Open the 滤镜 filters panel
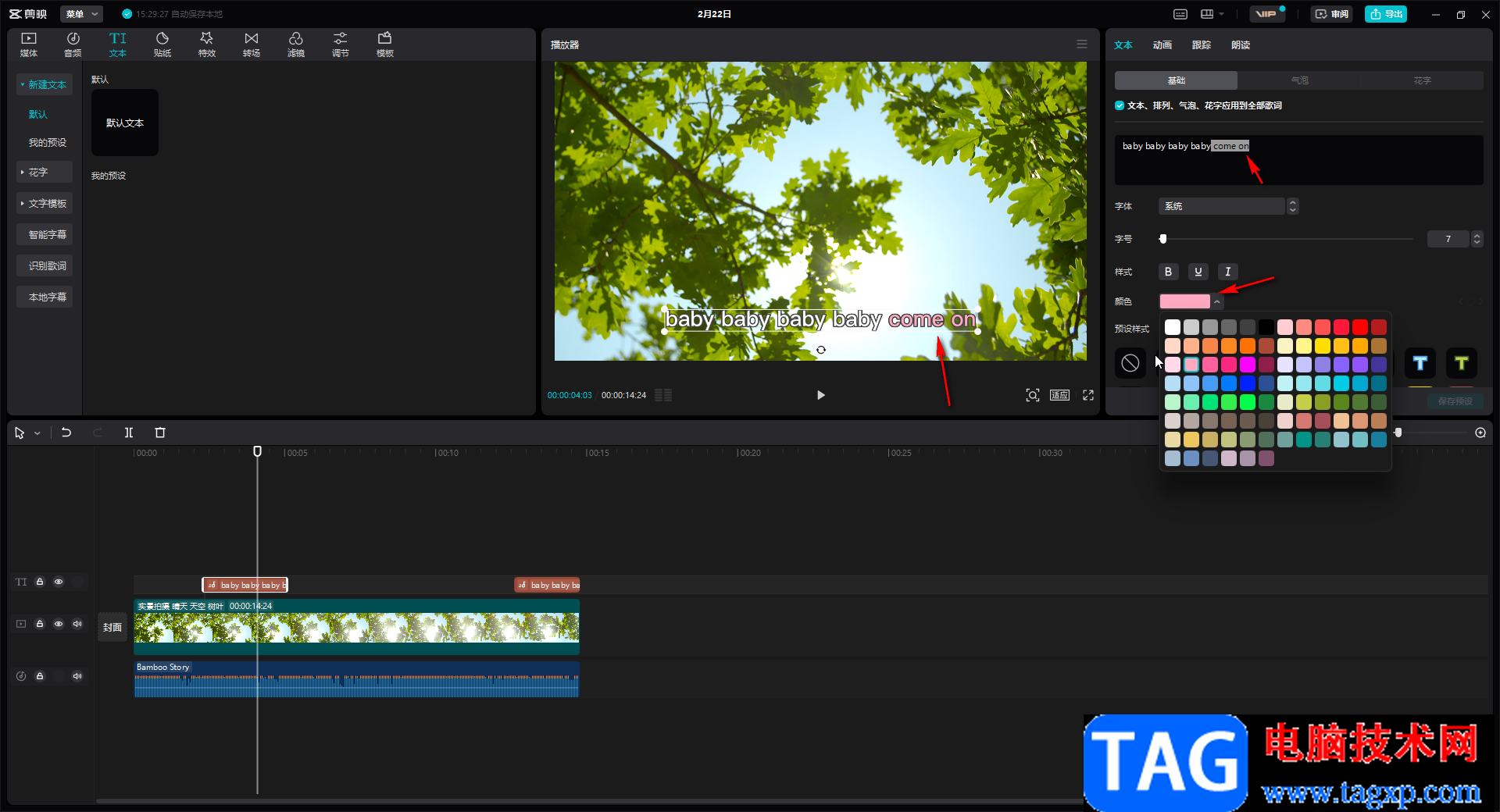The image size is (1500, 812). [296, 45]
